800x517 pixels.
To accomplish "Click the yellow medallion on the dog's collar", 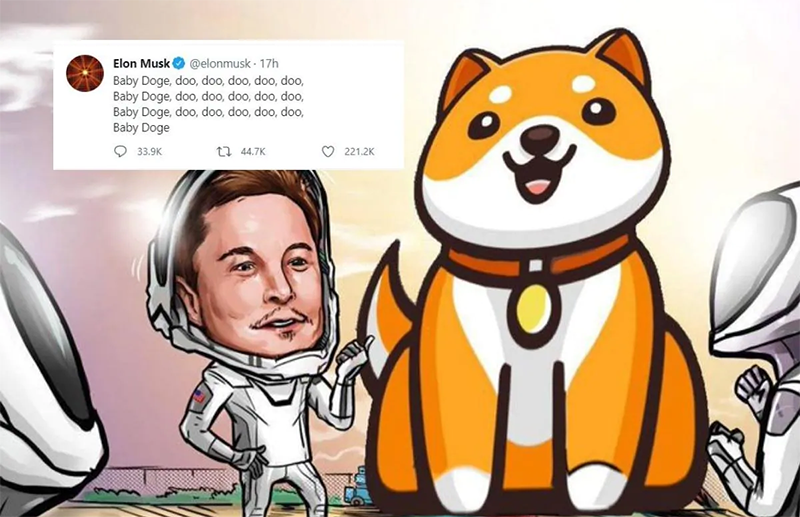I will pyautogui.click(x=533, y=308).
